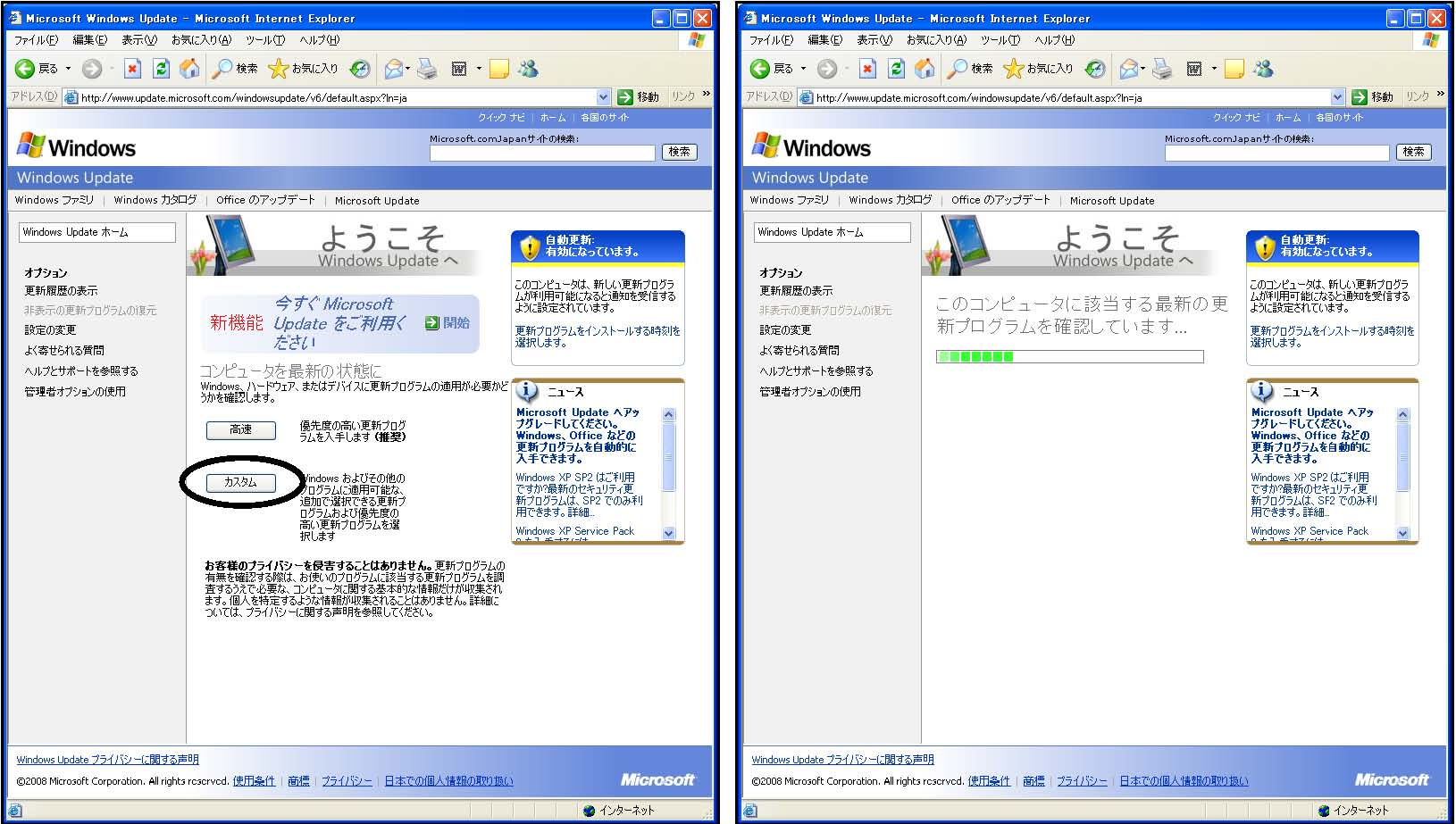Viewport: 1456px width, 824px height.
Task: Open 表示(V) menu in left window
Action: pos(139,40)
